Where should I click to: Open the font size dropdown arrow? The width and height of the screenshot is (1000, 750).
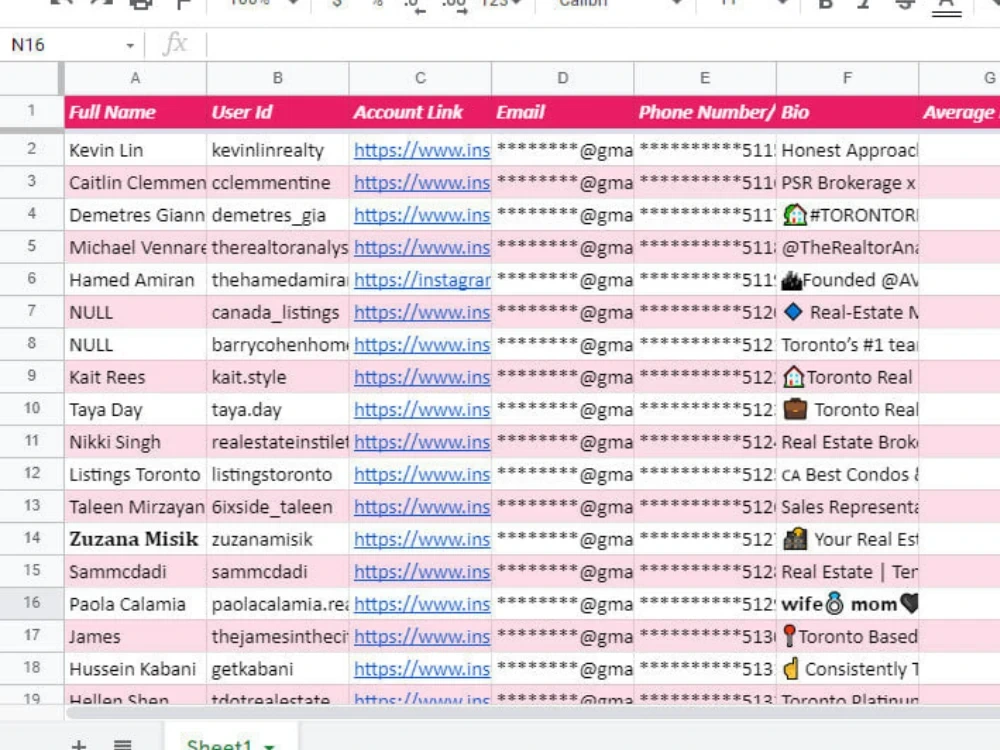tap(782, 3)
